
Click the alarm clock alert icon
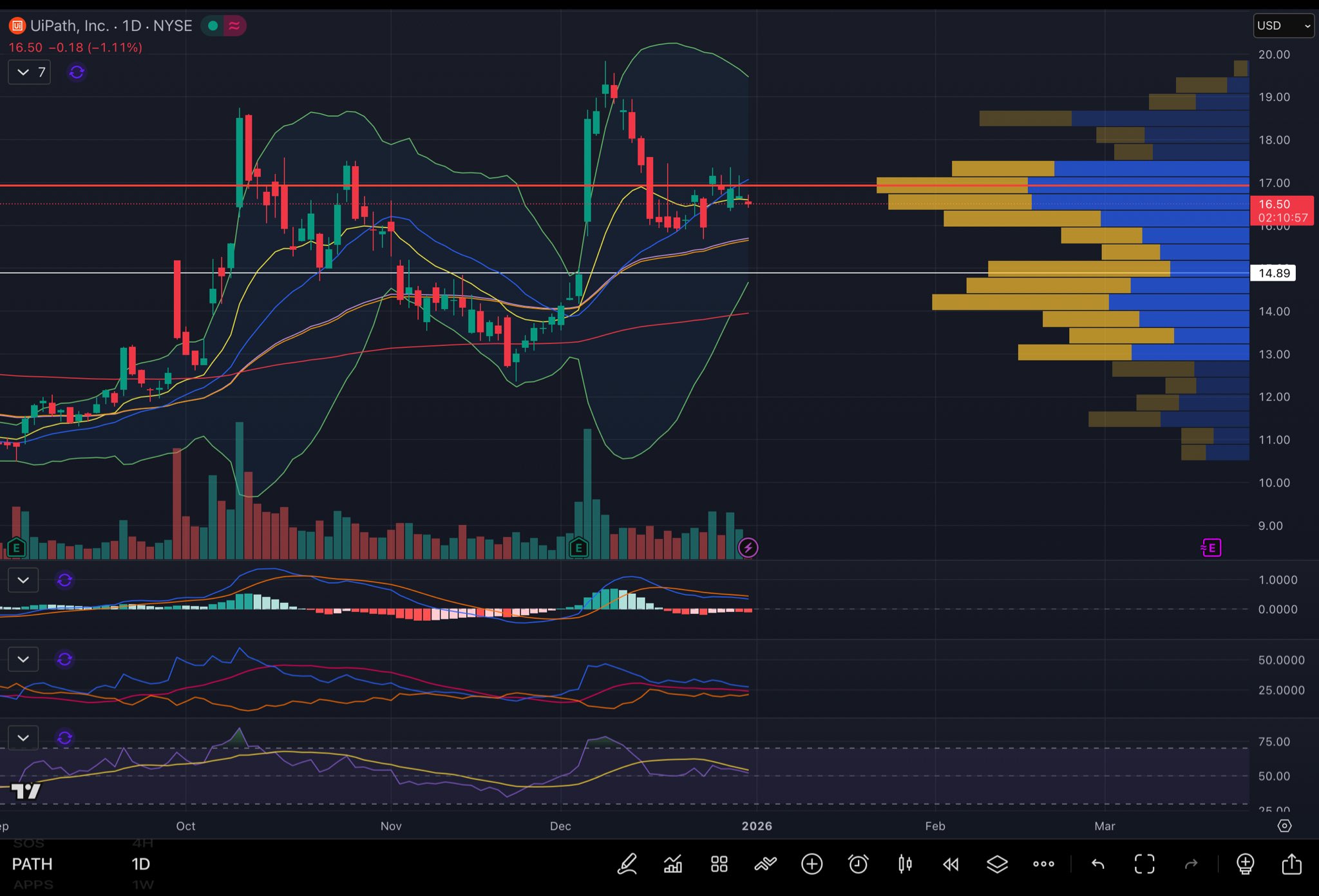[858, 864]
